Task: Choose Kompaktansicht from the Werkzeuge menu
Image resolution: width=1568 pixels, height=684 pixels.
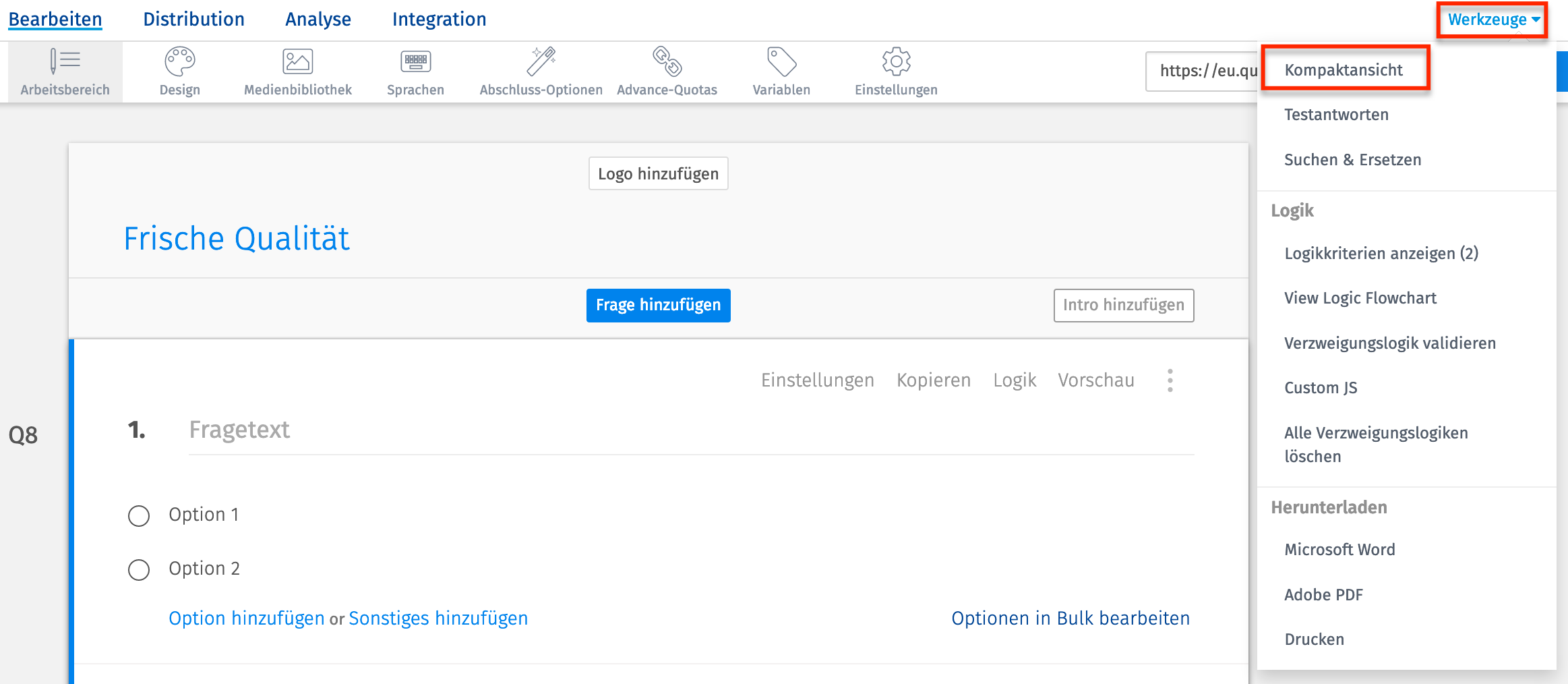Action: (1343, 70)
